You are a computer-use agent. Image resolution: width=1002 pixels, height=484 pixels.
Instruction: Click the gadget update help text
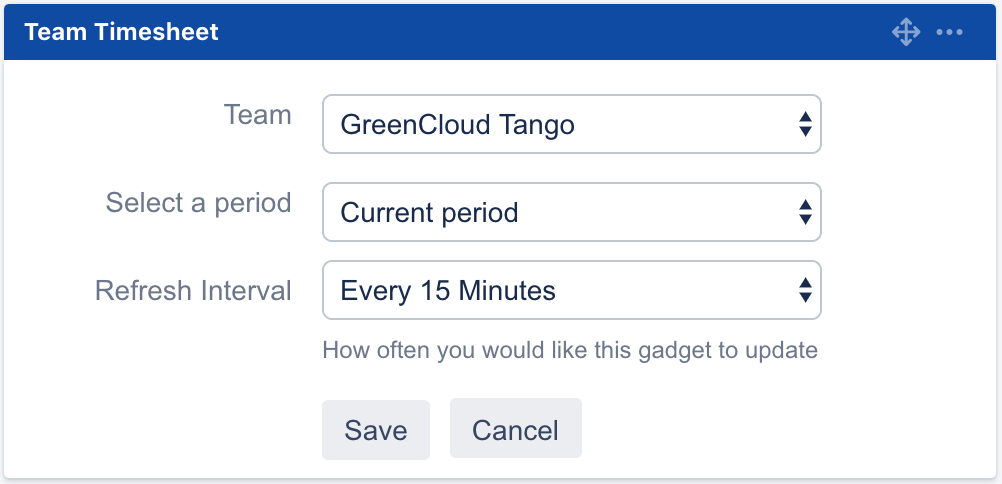point(570,351)
